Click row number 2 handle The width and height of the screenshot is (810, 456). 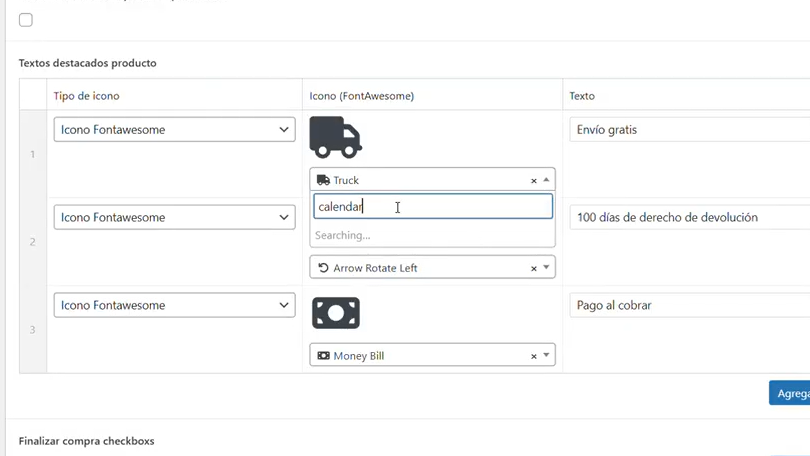pos(32,242)
